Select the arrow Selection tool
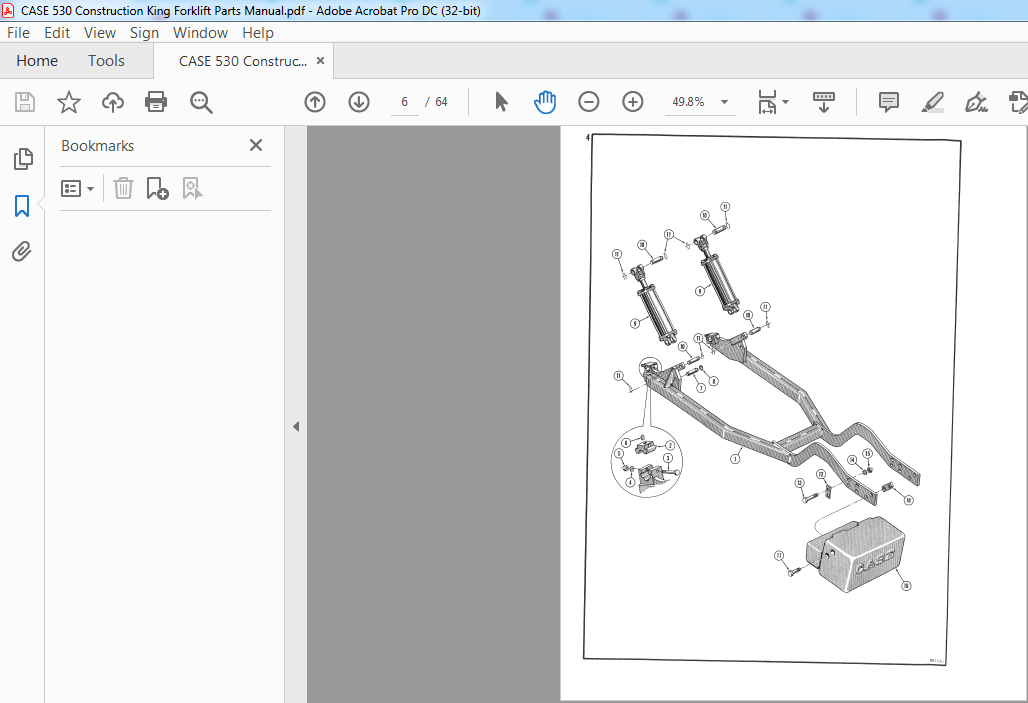Viewport: 1028px width, 703px height. pos(502,102)
